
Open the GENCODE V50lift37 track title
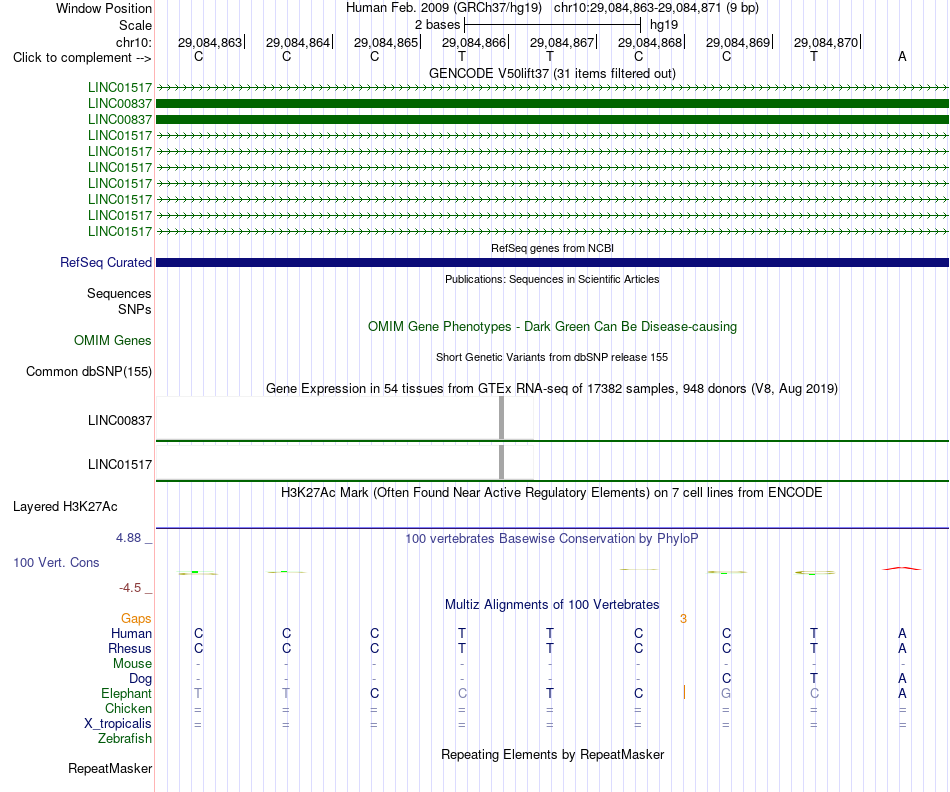pyautogui.click(x=552, y=73)
